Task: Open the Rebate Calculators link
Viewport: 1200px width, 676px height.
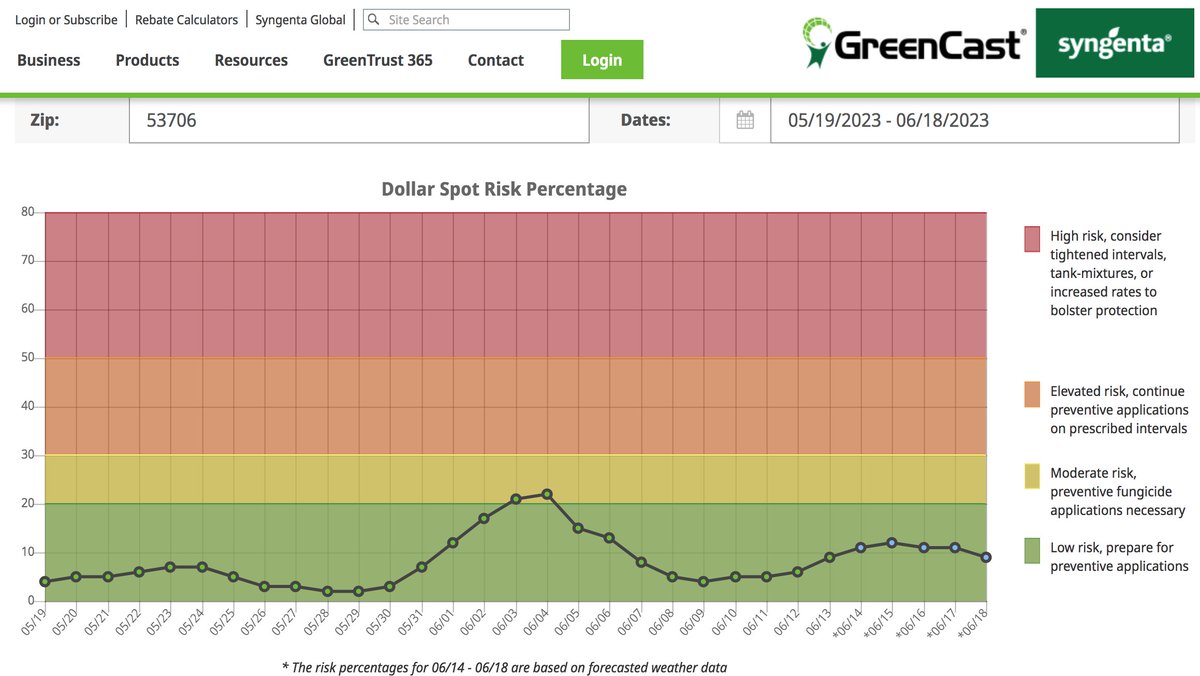Action: coord(186,19)
